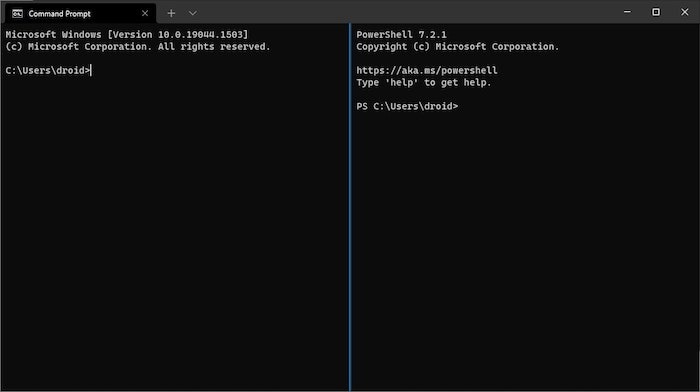Close the Terminal window
The image size is (700, 392).
pyautogui.click(x=684, y=12)
